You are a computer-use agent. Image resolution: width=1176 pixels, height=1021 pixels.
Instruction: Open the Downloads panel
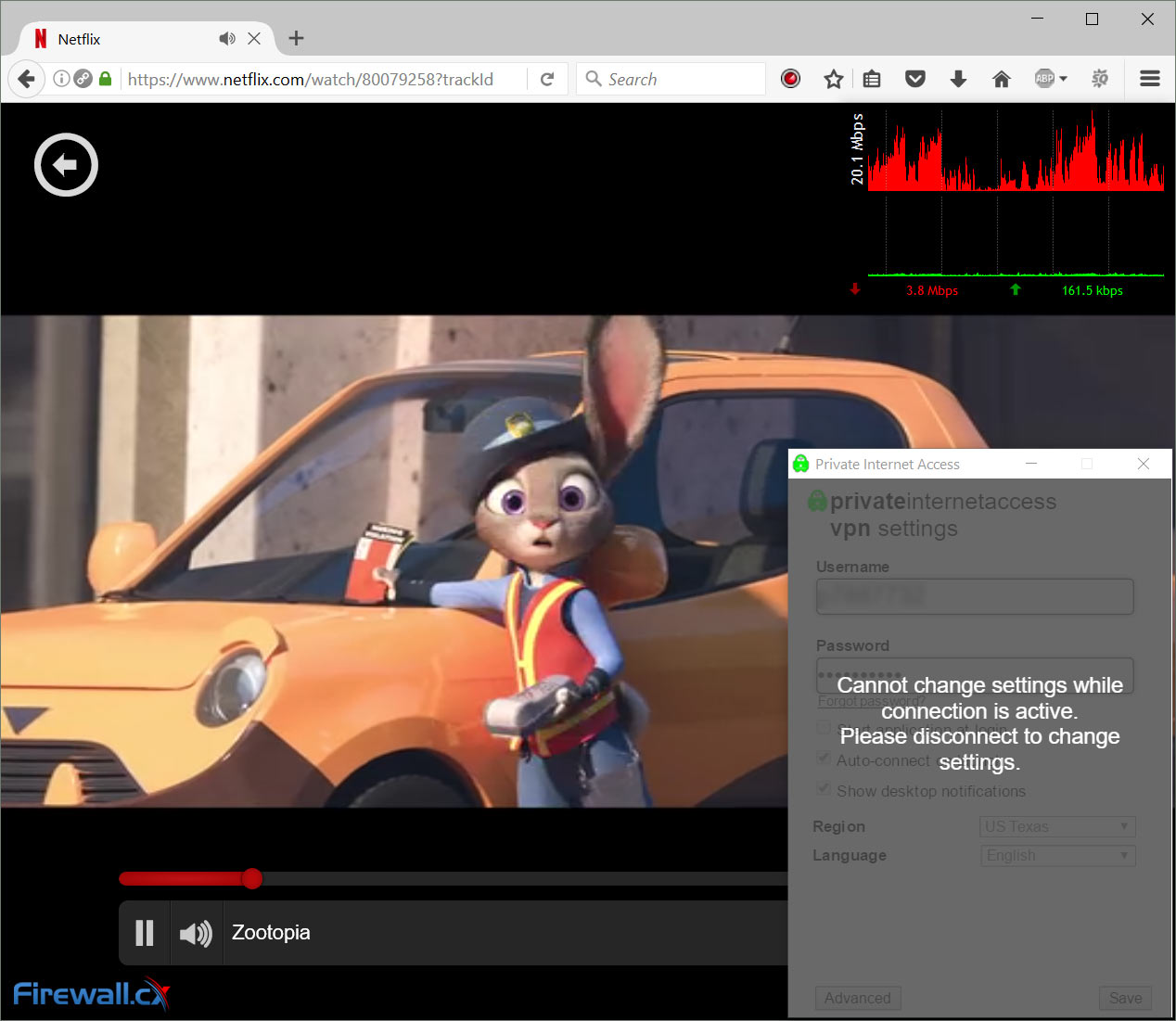pyautogui.click(x=958, y=80)
